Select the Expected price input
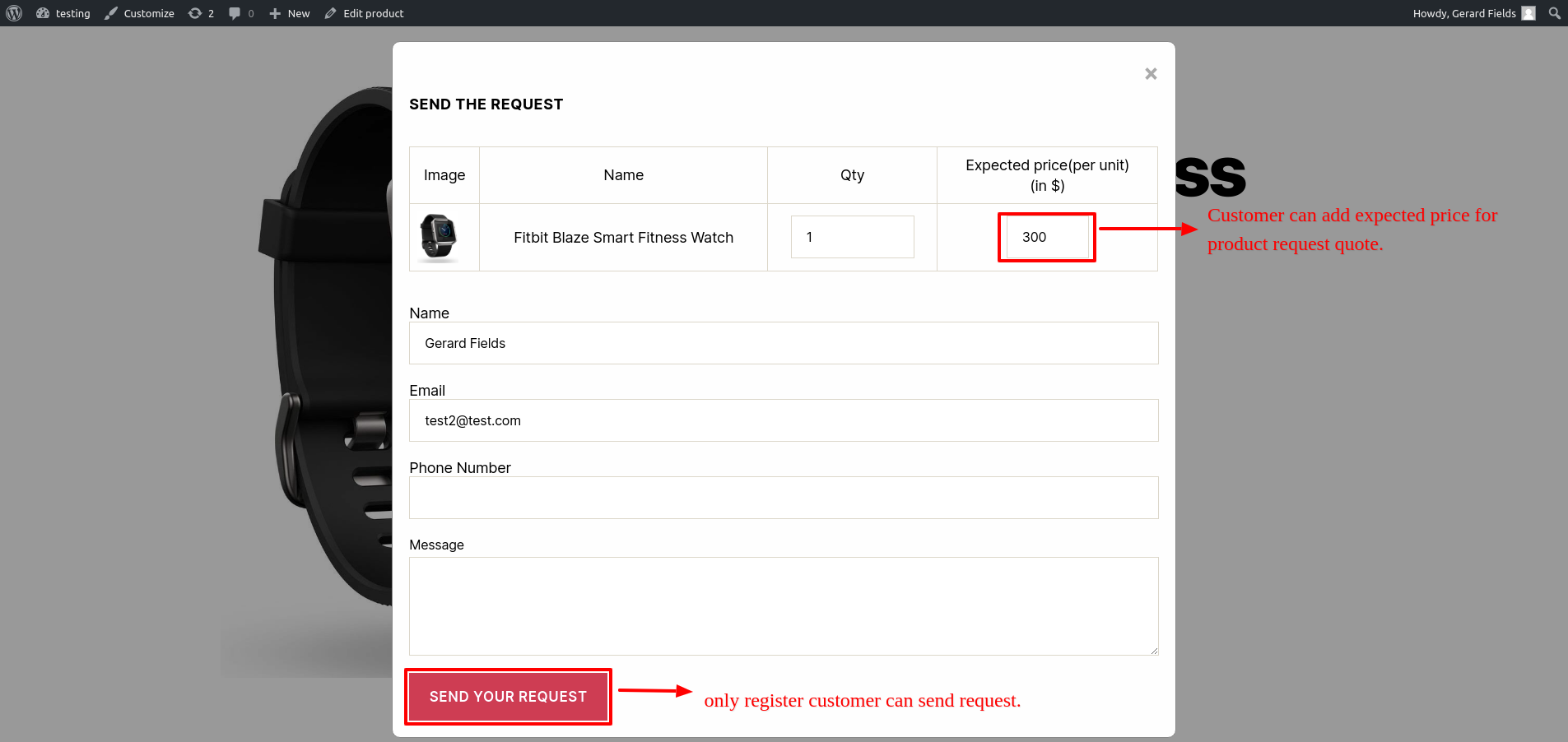The height and width of the screenshot is (742, 1568). (x=1047, y=237)
